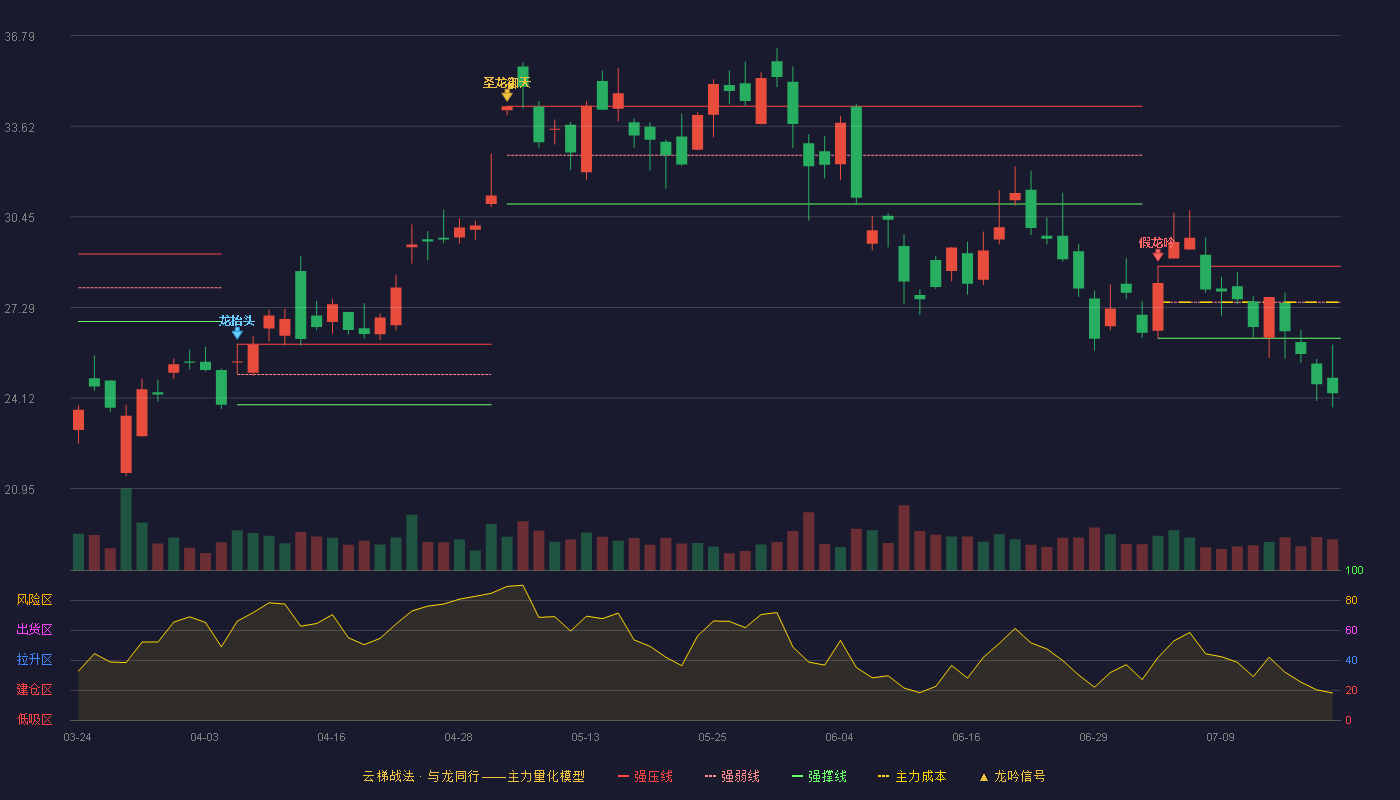Screen dimensions: 1400x800
Task: Click the red 0 indicator scale value
Action: [x=1348, y=720]
